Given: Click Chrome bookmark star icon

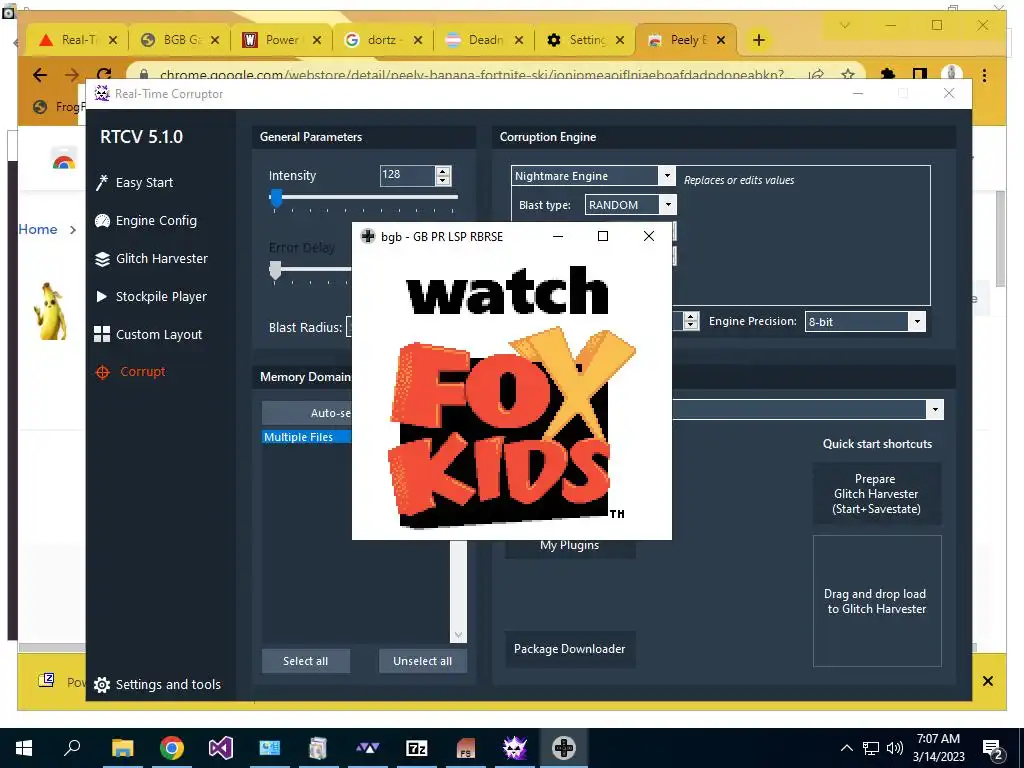Looking at the screenshot, I should click(x=848, y=74).
